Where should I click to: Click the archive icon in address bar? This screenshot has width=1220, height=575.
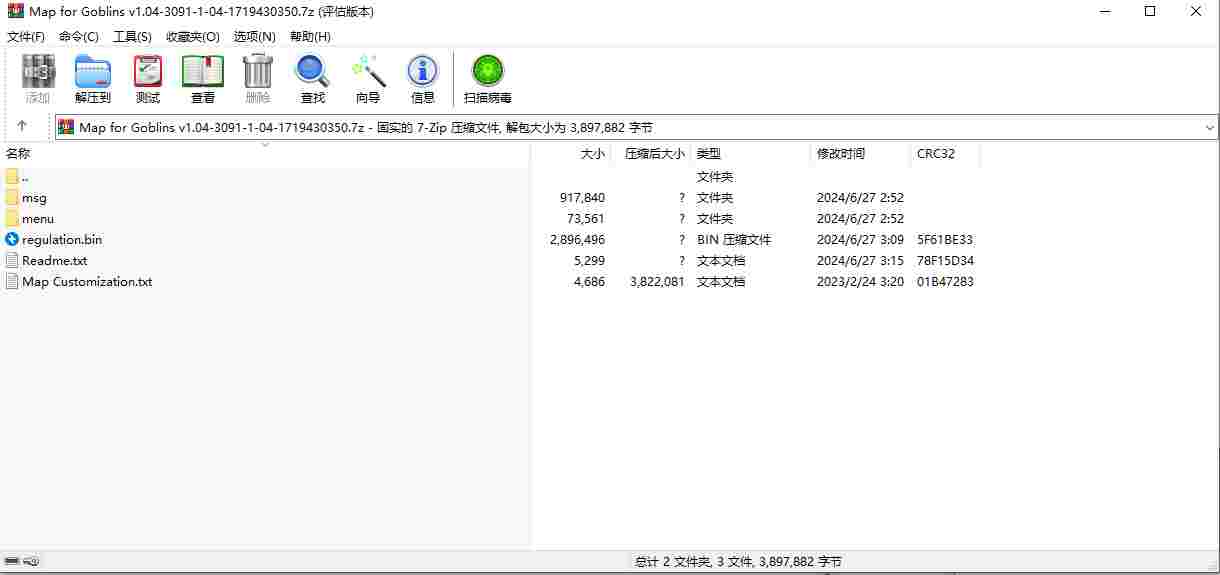point(67,127)
